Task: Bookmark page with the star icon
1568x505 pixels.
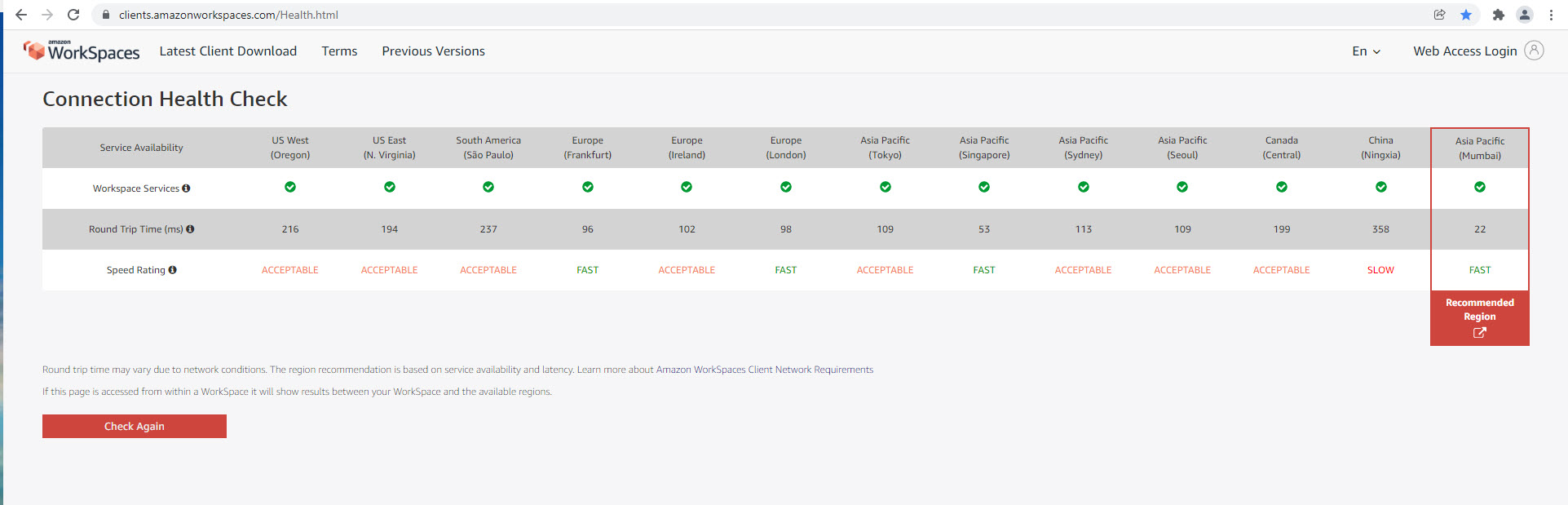Action: (1466, 15)
